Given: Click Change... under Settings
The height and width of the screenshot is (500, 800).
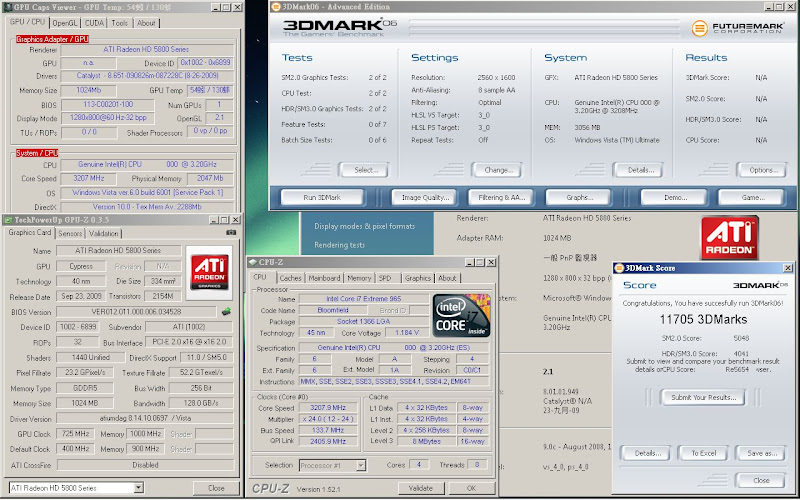Looking at the screenshot, I should tap(497, 170).
